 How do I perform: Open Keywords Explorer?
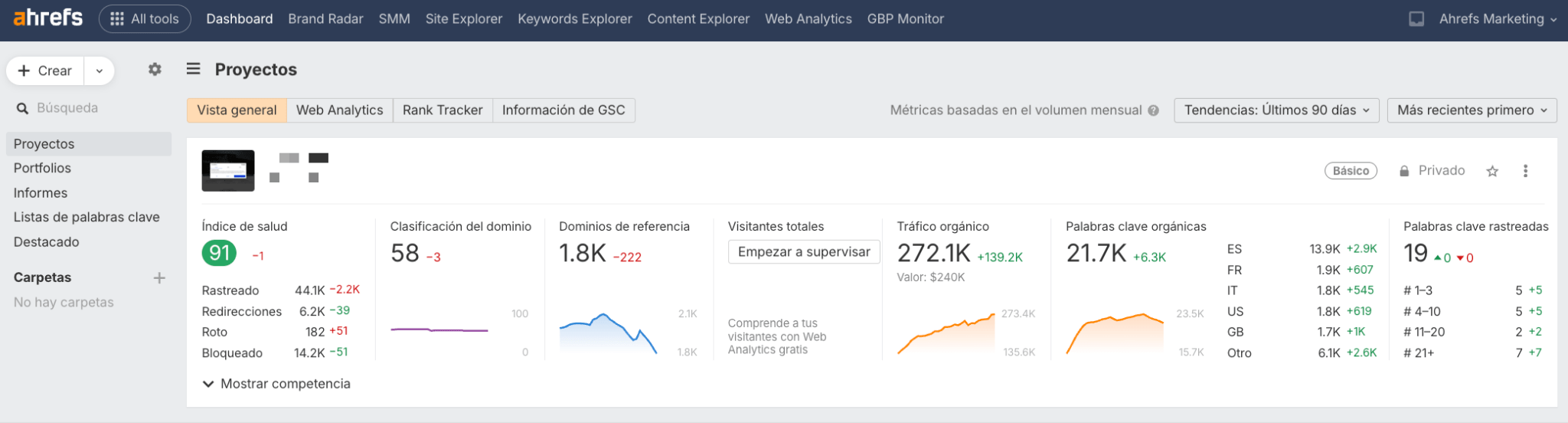point(575,19)
